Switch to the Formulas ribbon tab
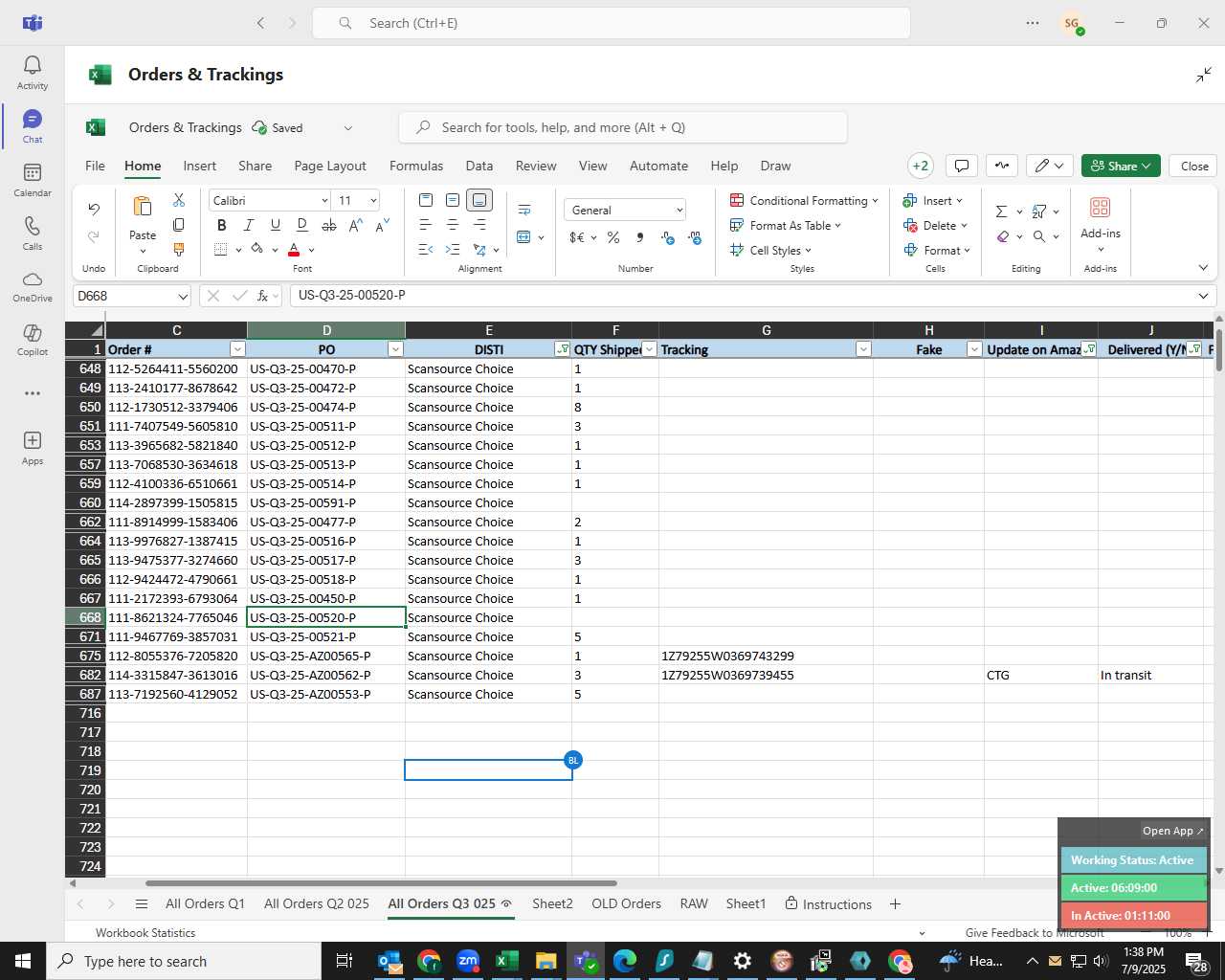 coord(416,166)
